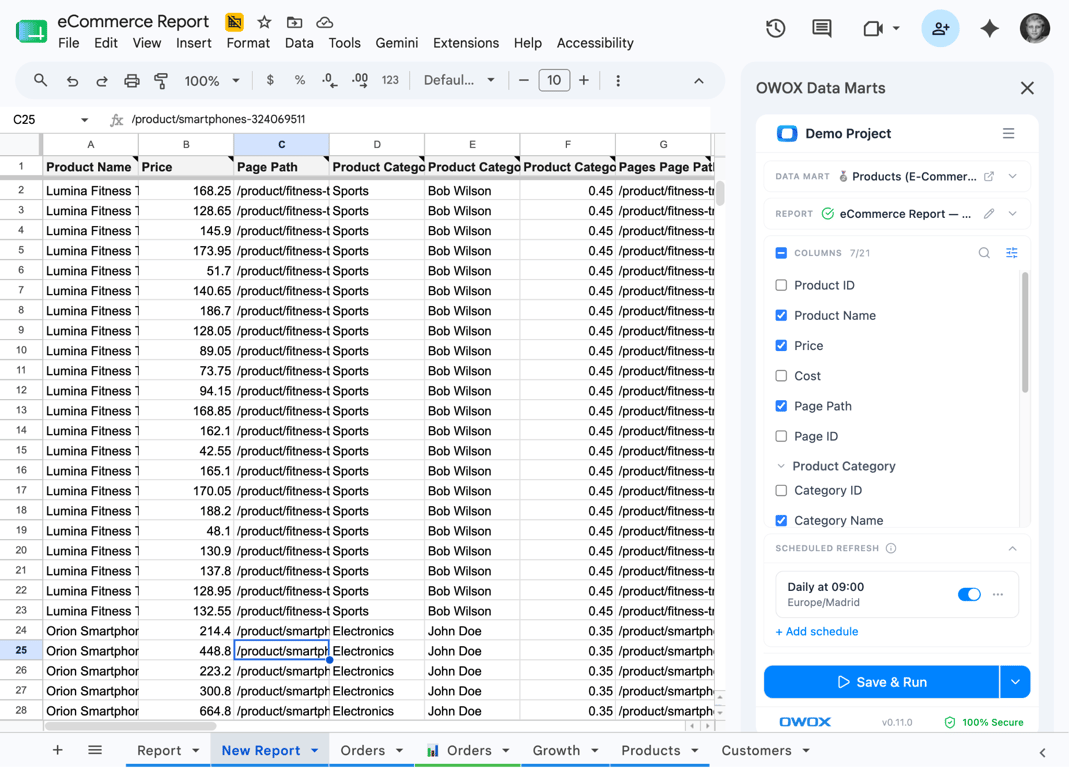Decrease the font size

(x=524, y=80)
